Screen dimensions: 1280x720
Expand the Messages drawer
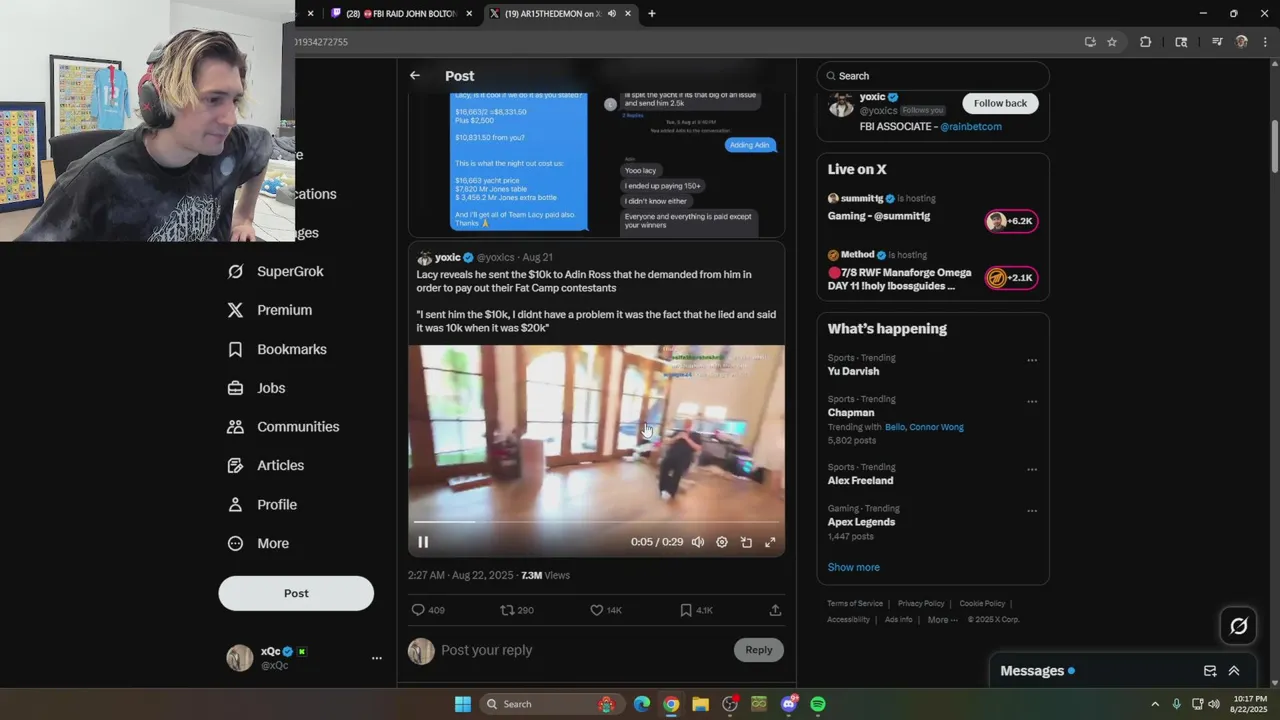tap(1234, 671)
